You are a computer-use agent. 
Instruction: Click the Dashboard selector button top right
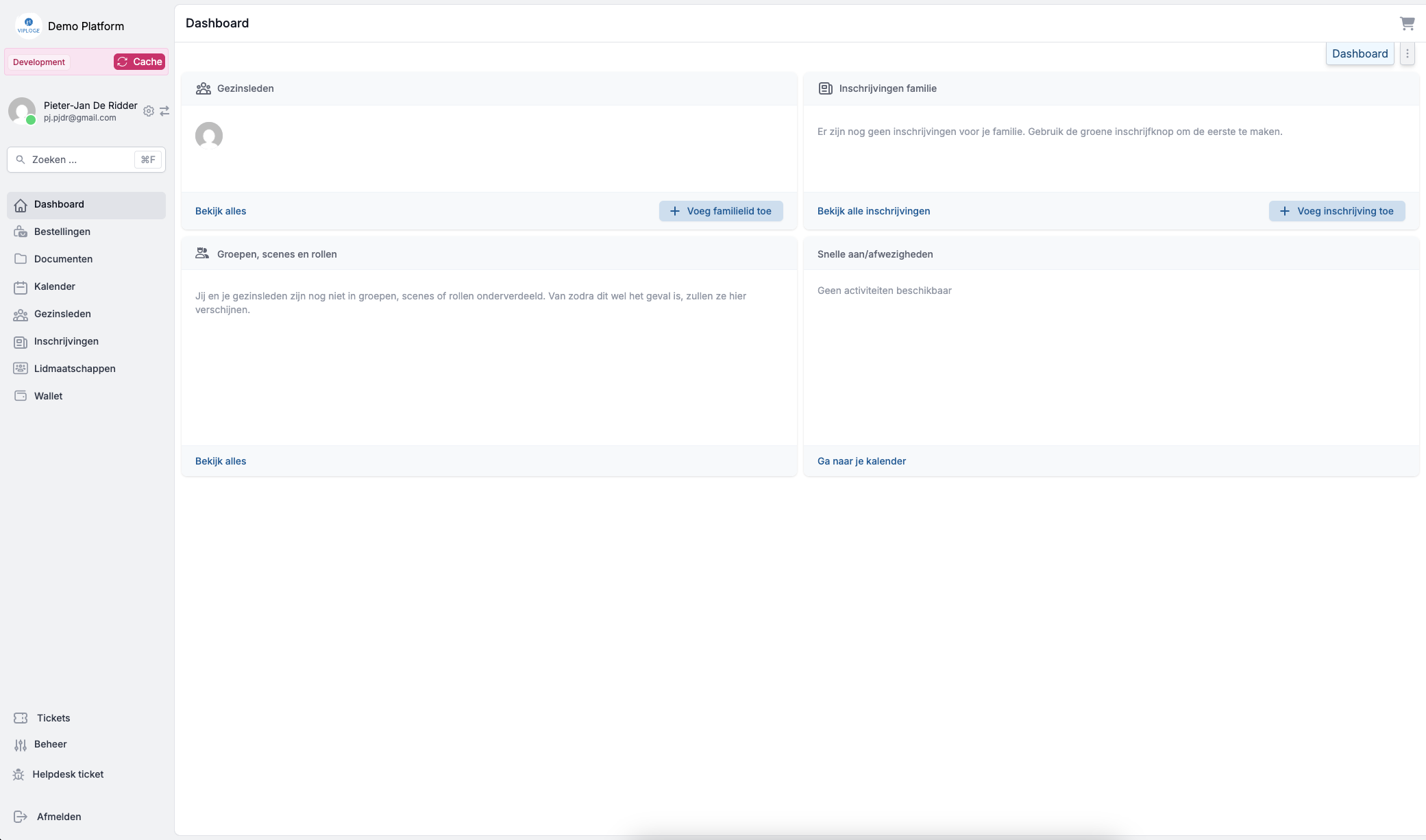coord(1360,53)
